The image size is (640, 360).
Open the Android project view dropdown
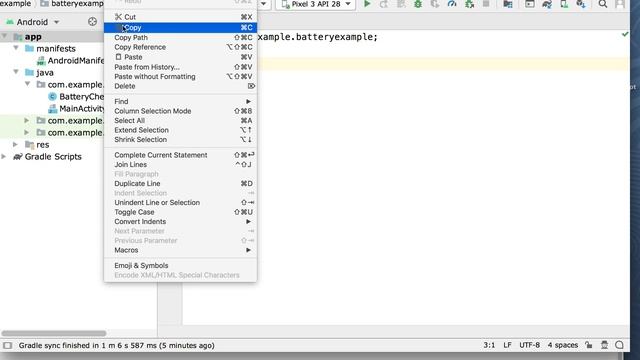pyautogui.click(x=33, y=22)
